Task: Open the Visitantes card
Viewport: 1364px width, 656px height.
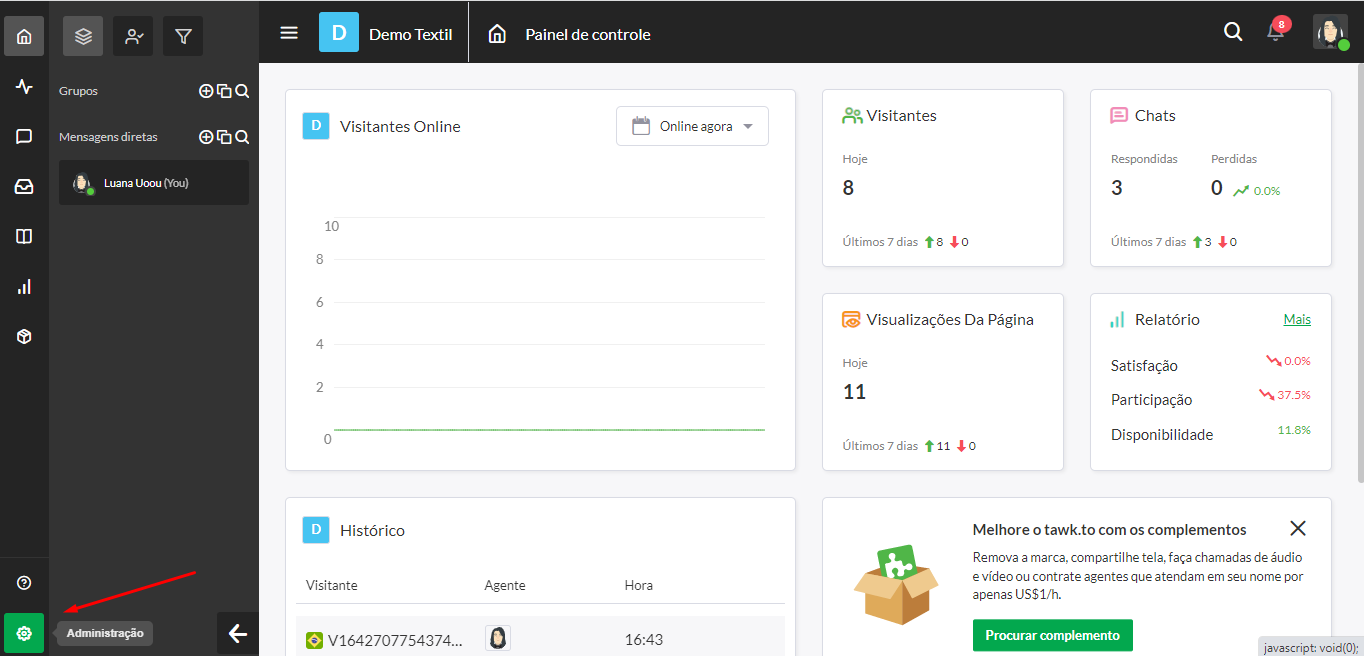Action: 943,178
